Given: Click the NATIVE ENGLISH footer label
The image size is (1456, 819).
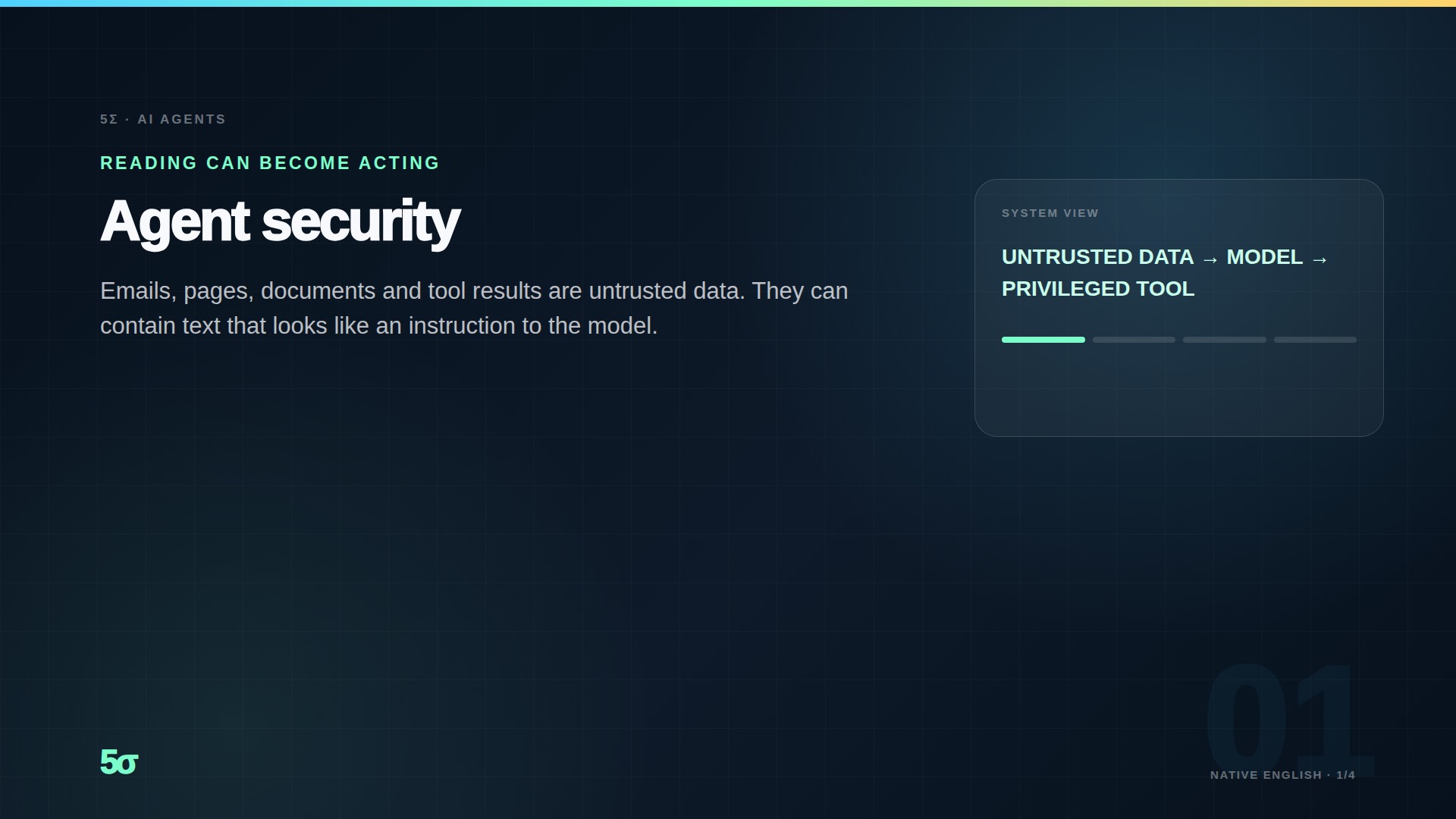Looking at the screenshot, I should click(1266, 775).
